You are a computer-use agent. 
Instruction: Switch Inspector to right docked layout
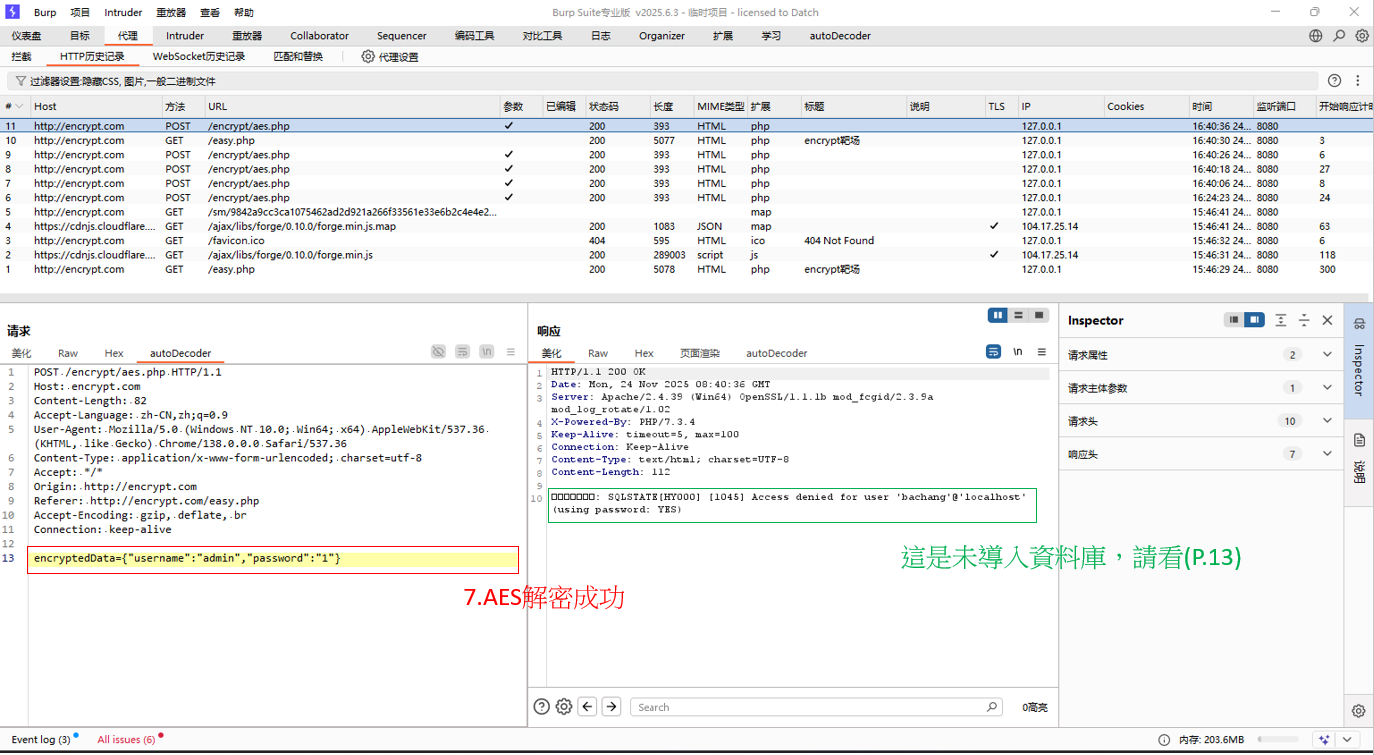tap(1255, 320)
